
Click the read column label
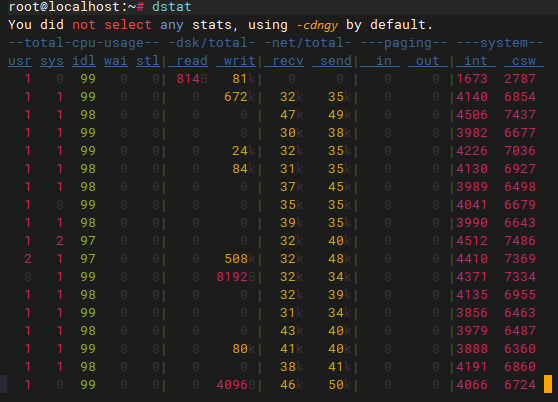click(188, 61)
